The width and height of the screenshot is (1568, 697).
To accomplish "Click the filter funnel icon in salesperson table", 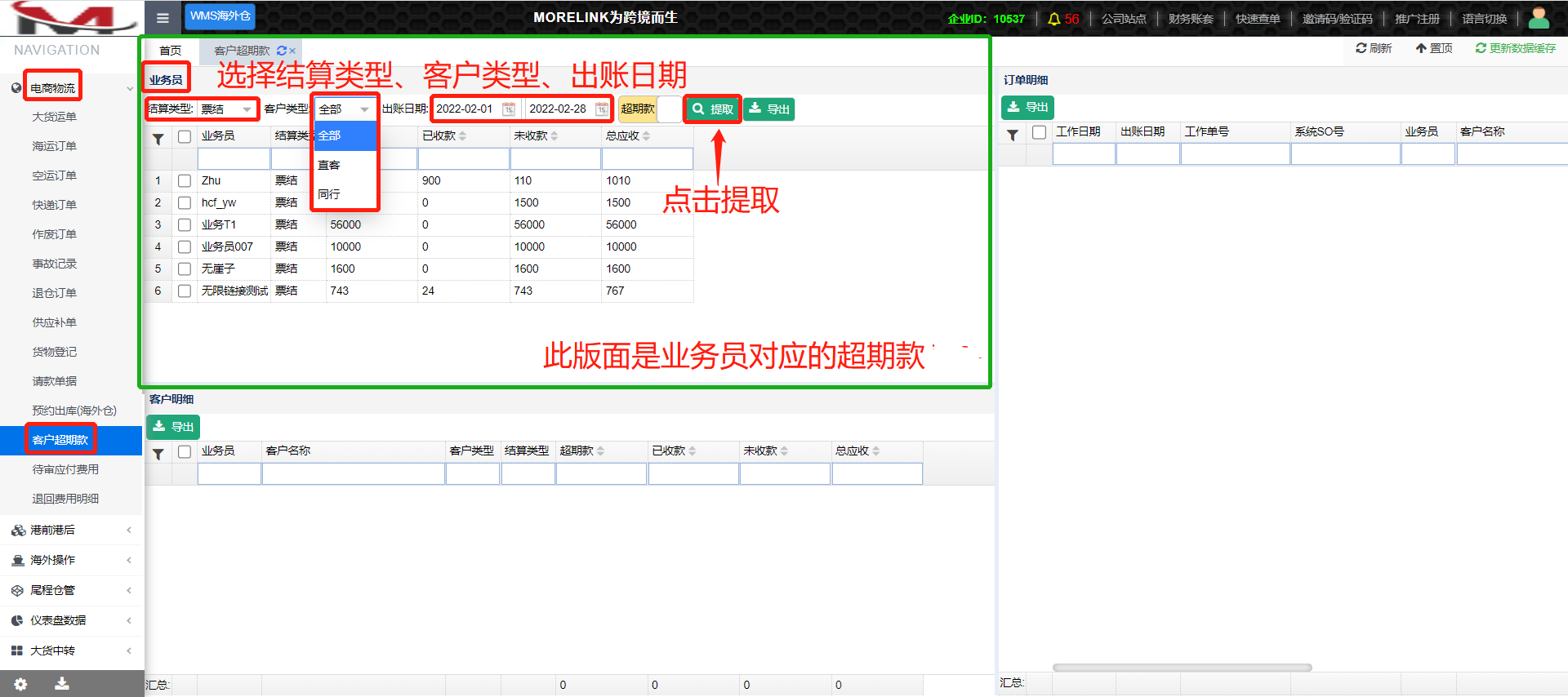I will pos(158,139).
